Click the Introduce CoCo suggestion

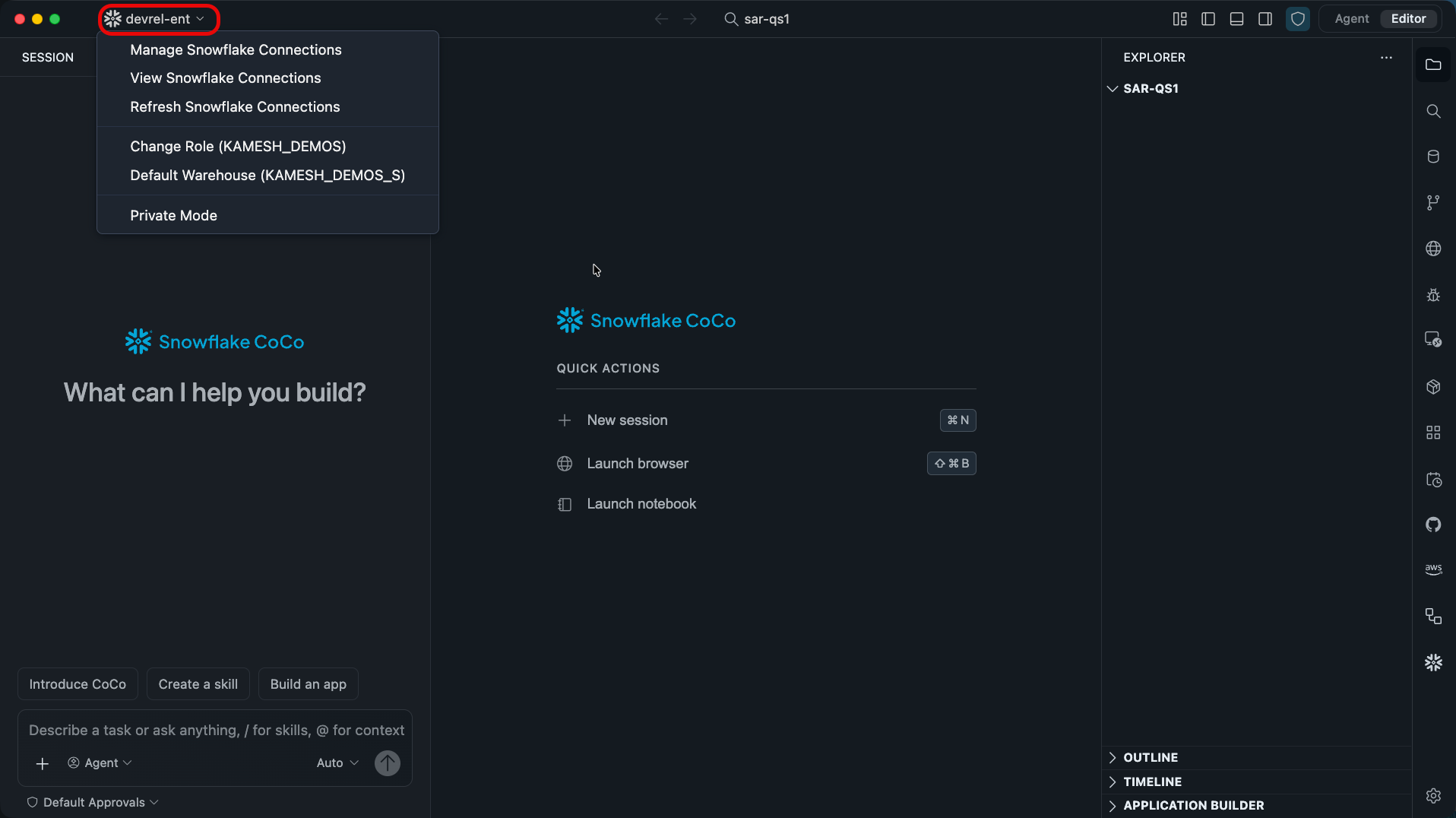78,684
